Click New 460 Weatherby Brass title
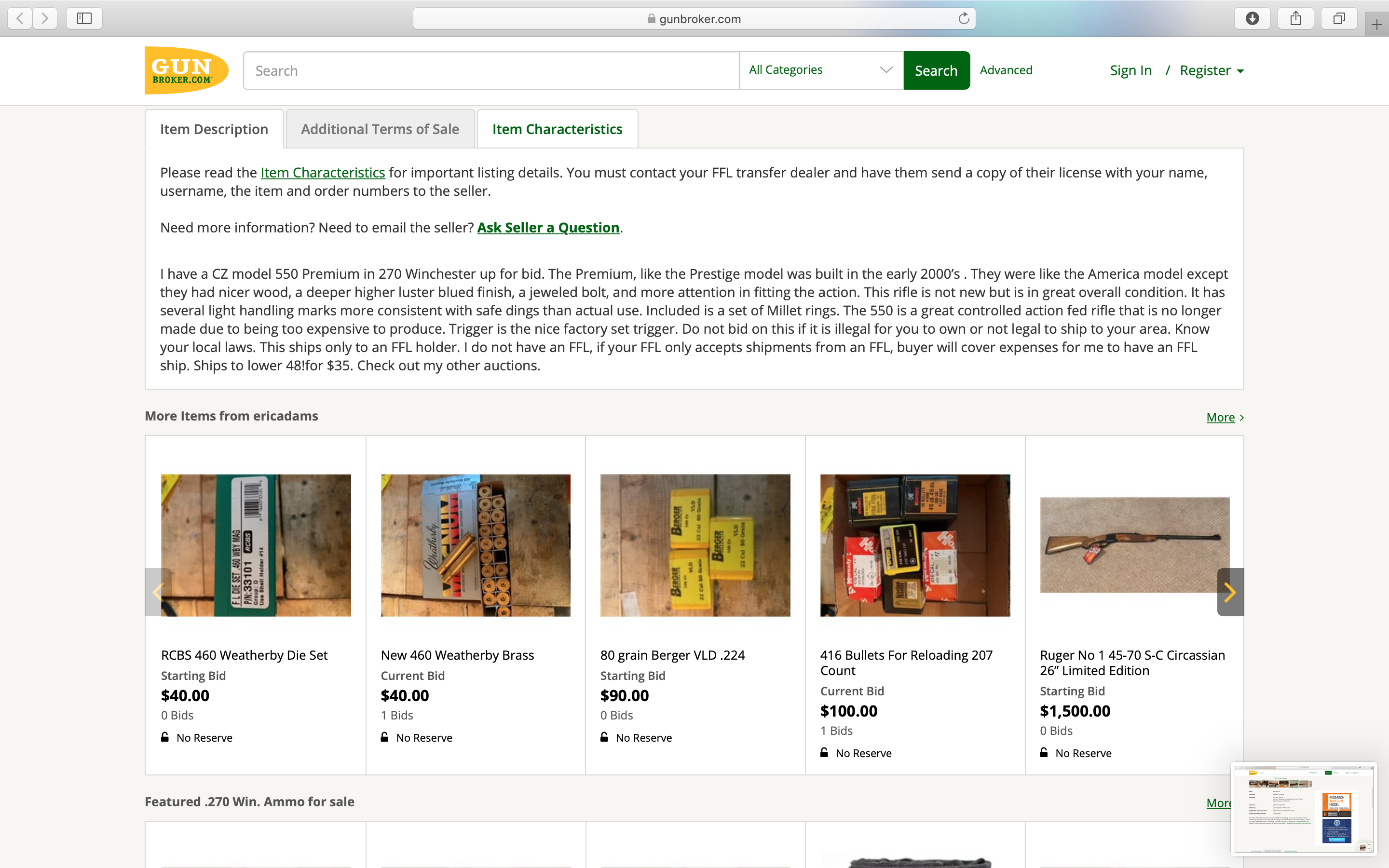 tap(457, 655)
